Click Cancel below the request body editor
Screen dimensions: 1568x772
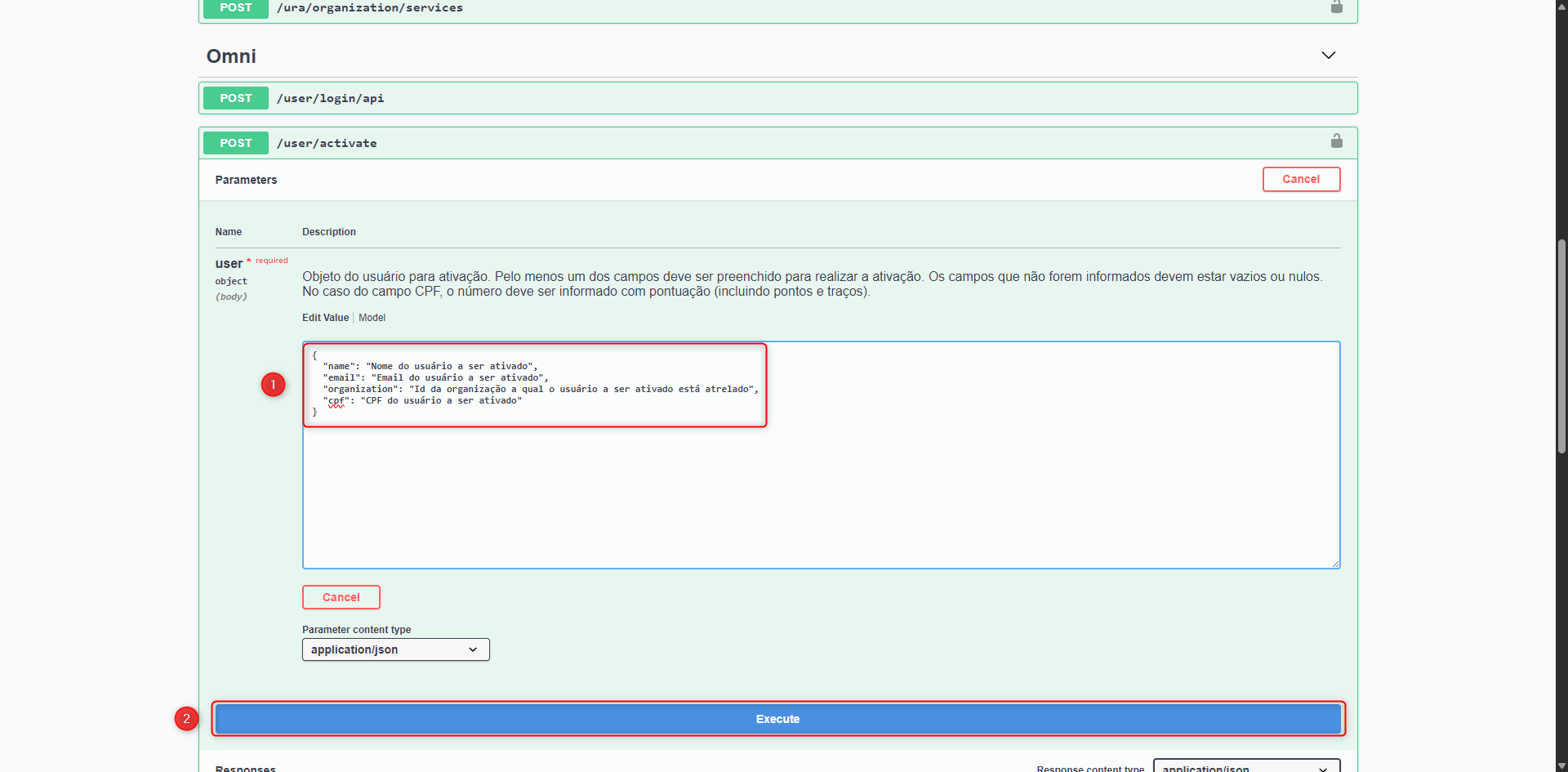(341, 596)
